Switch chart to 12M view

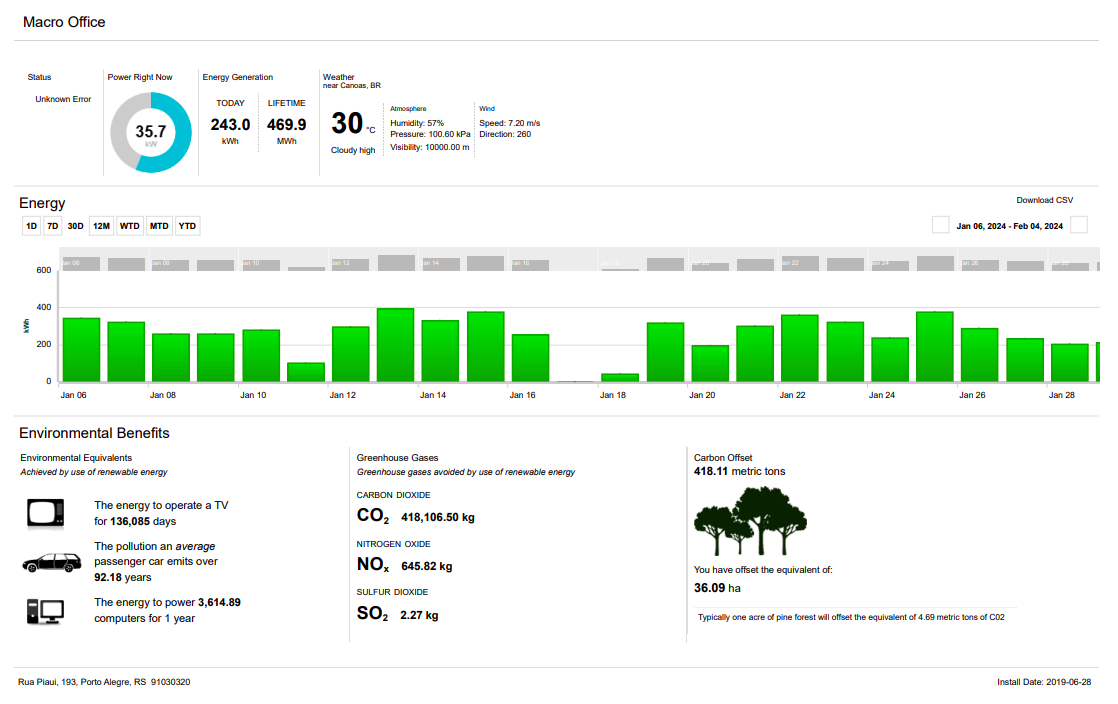101,226
